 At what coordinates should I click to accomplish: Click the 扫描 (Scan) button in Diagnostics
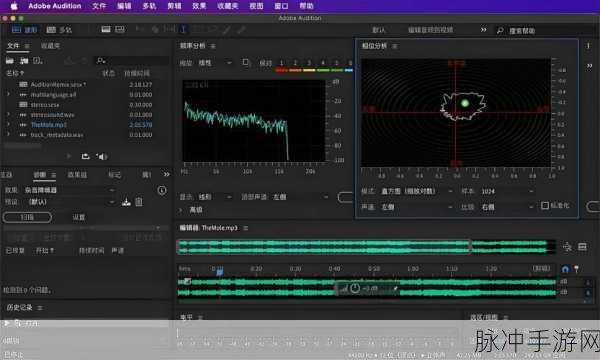click(27, 217)
